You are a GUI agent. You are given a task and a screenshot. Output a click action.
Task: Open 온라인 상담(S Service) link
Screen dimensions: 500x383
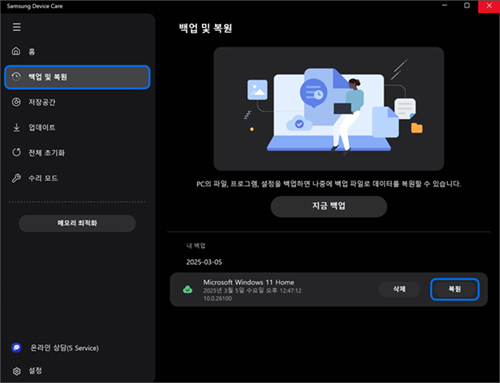tap(65, 348)
